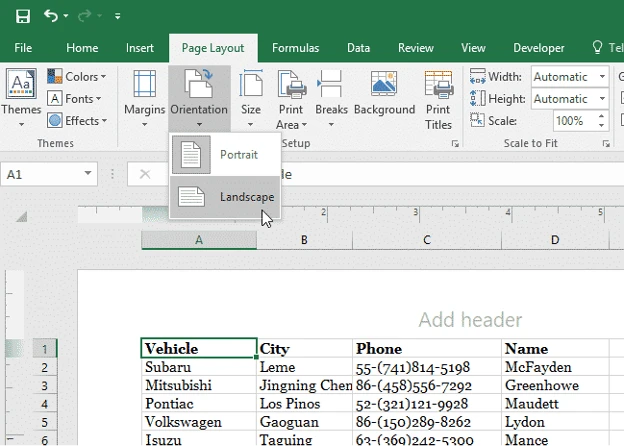The width and height of the screenshot is (624, 446).
Task: Select row 1 header
Action: 45,349
